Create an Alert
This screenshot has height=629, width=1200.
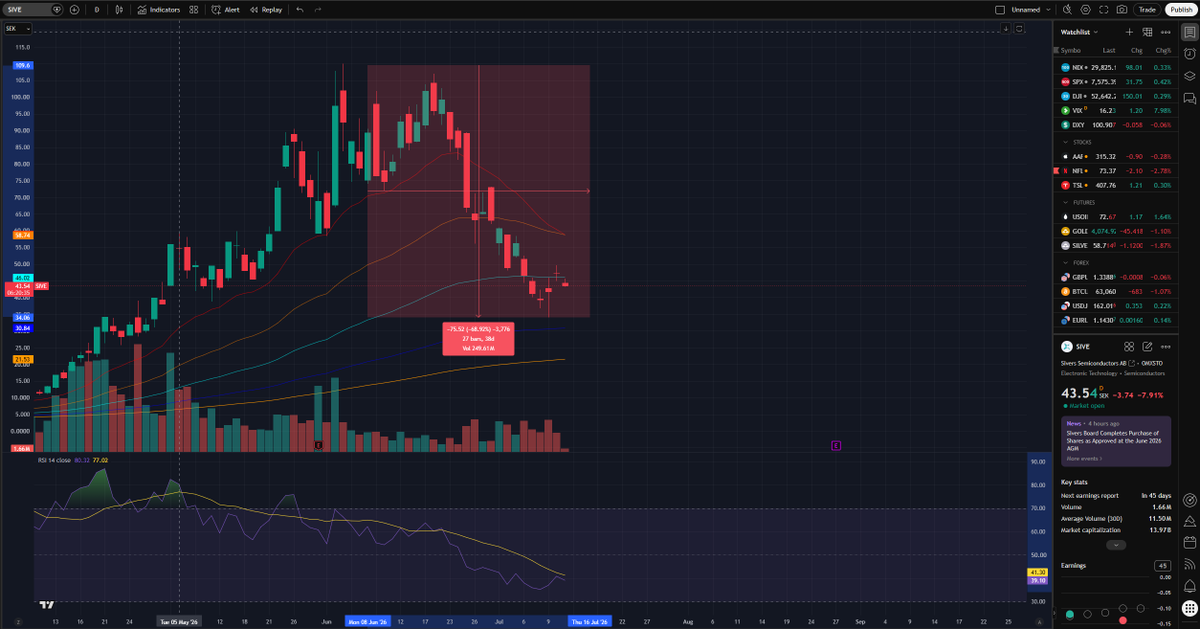(226, 9)
